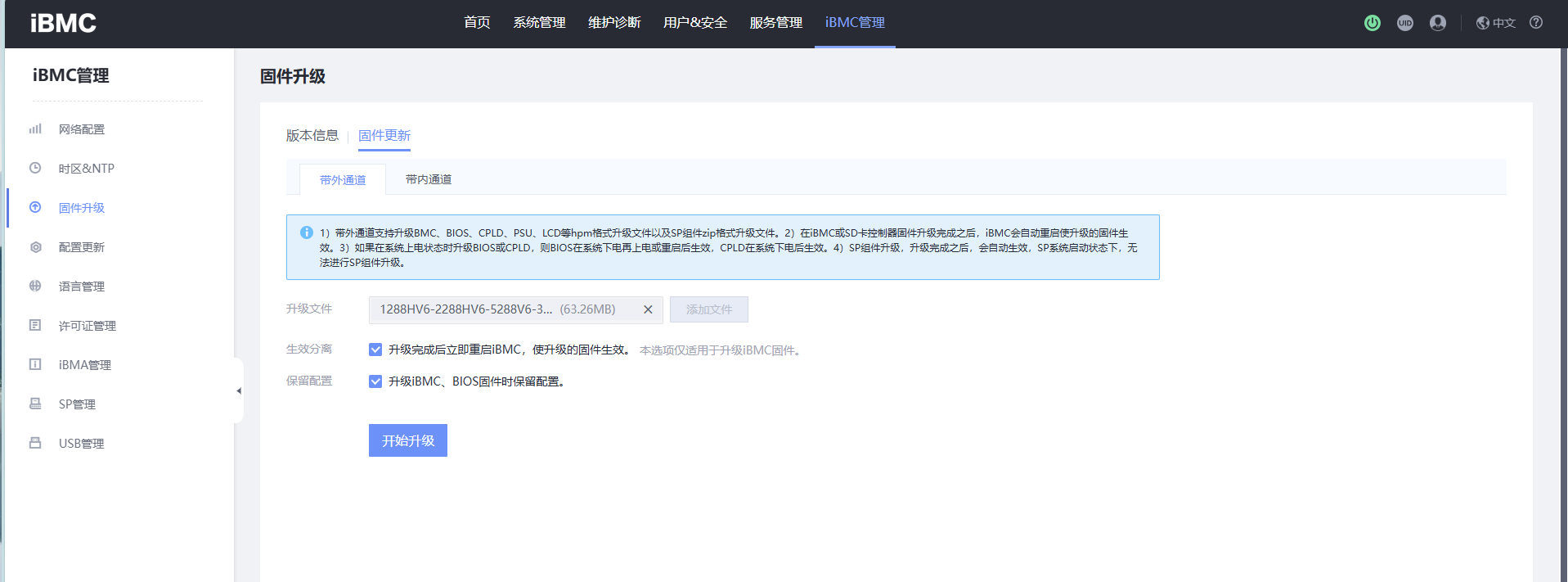1568x582 pixels.
Task: Open the help question mark icon
Action: pos(1536,23)
